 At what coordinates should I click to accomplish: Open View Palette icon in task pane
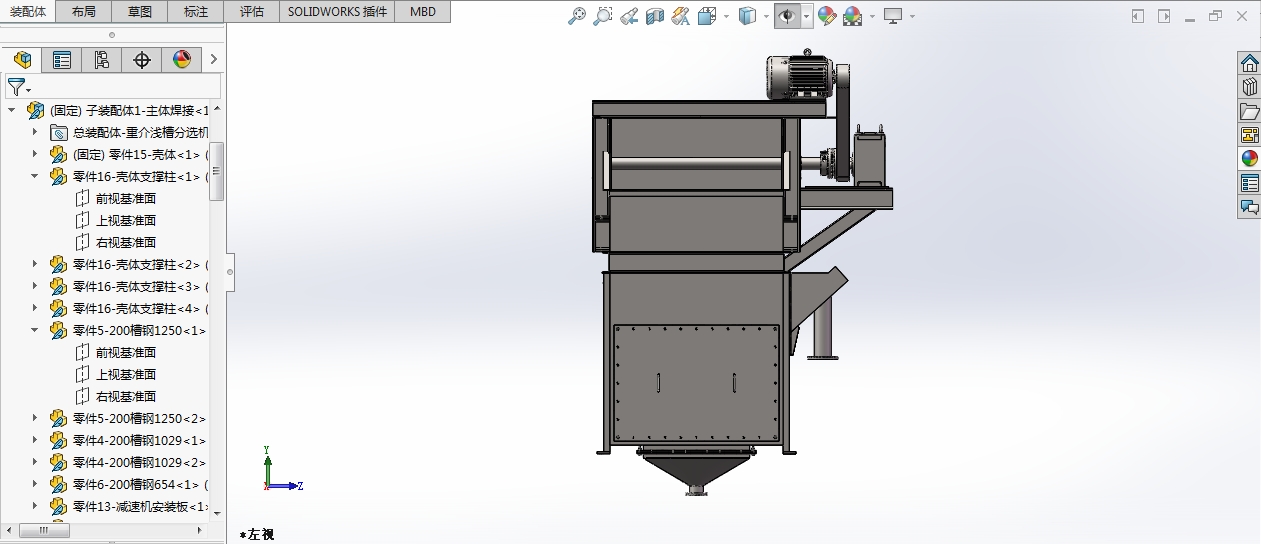tap(1249, 135)
